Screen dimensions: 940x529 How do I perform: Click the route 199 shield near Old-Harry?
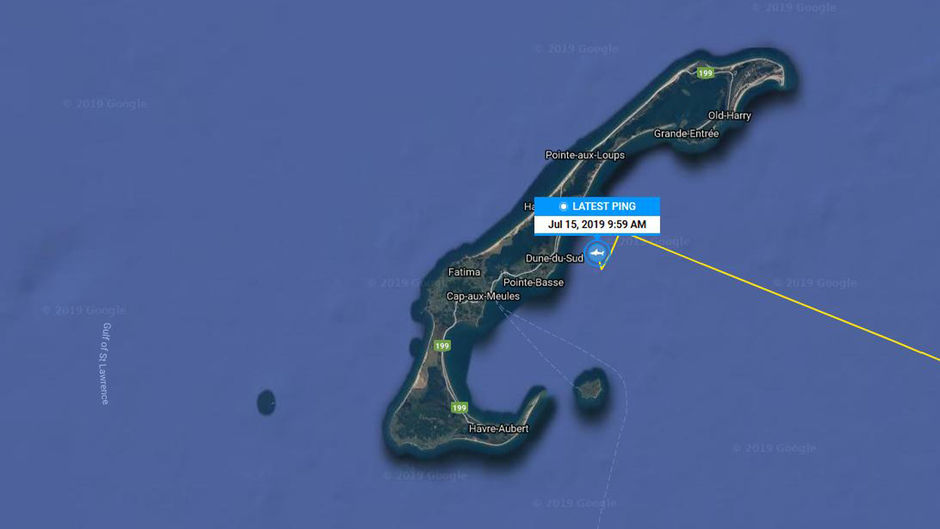706,73
